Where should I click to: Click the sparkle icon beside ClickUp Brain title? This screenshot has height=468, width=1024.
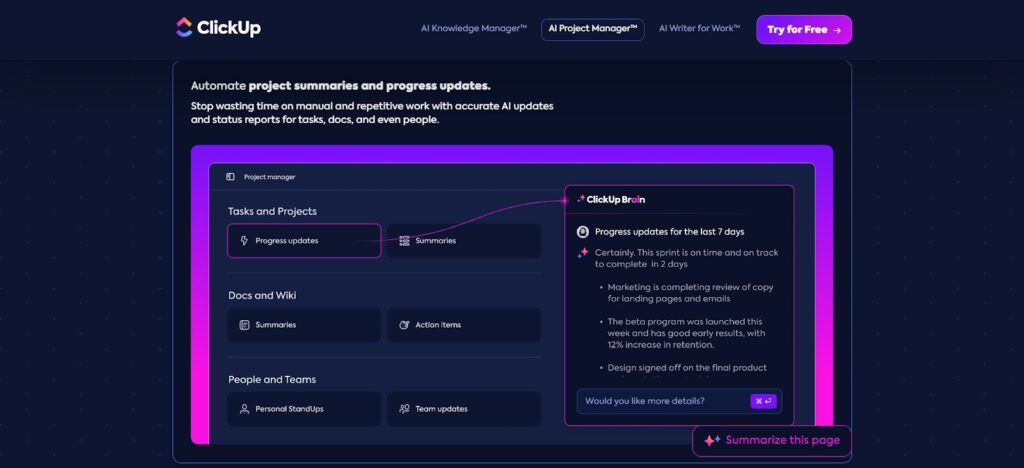click(x=581, y=199)
